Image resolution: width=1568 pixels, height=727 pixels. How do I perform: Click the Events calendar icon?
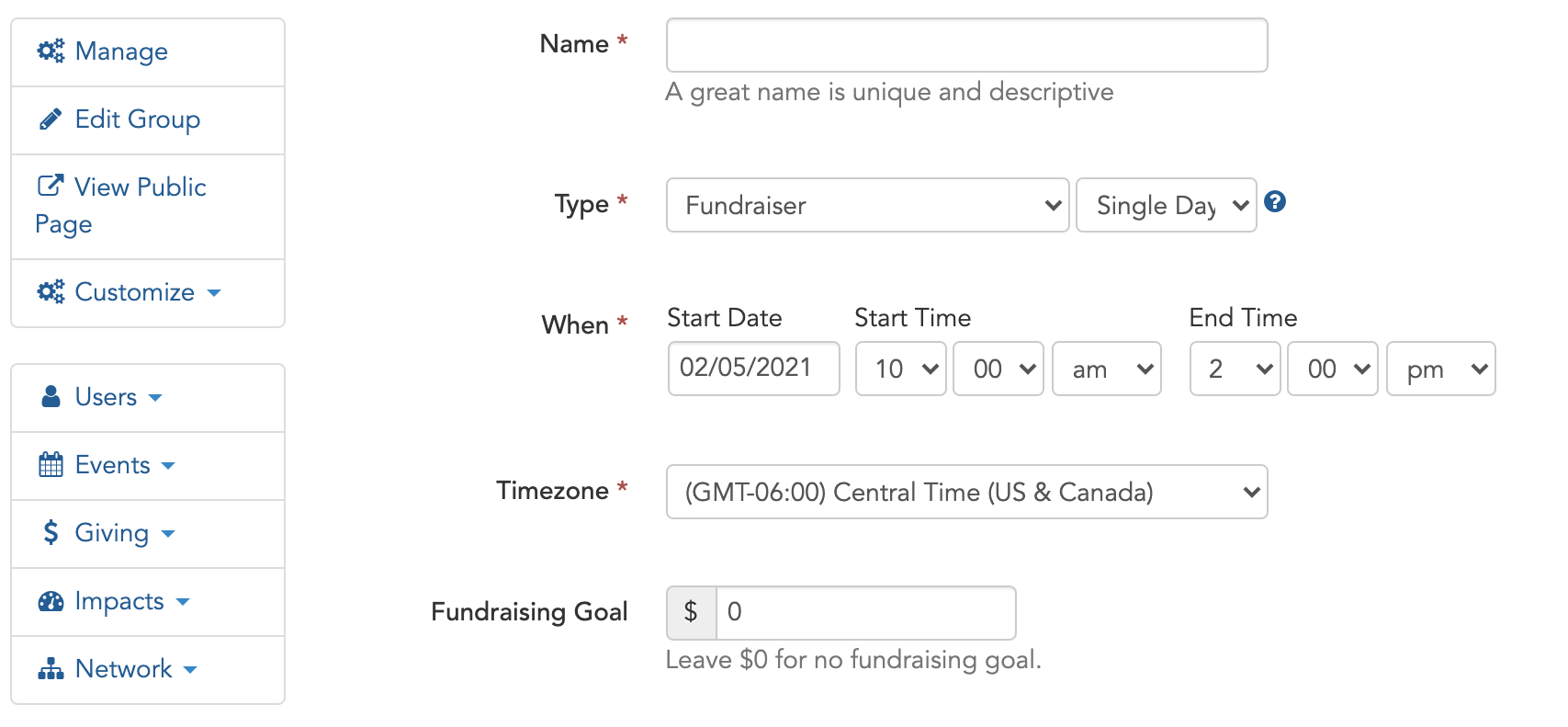(x=51, y=464)
